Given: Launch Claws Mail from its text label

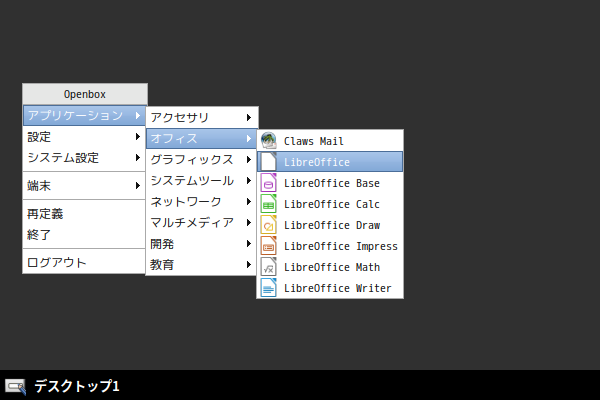Looking at the screenshot, I should pyautogui.click(x=314, y=141).
